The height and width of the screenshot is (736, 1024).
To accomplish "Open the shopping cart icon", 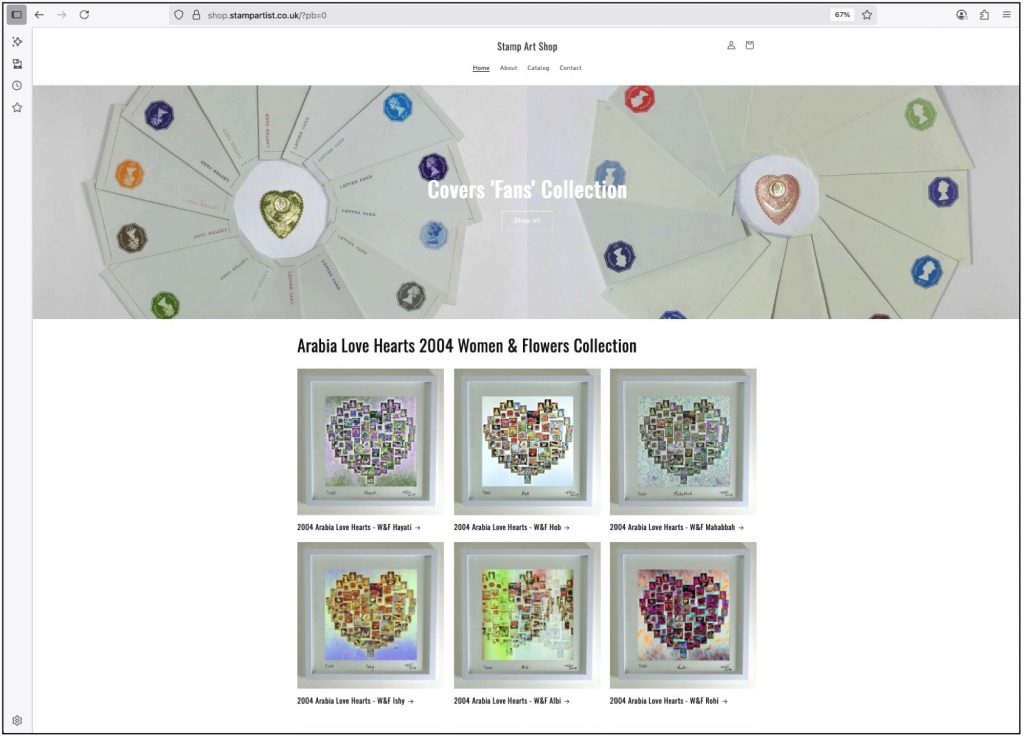I will pyautogui.click(x=750, y=45).
